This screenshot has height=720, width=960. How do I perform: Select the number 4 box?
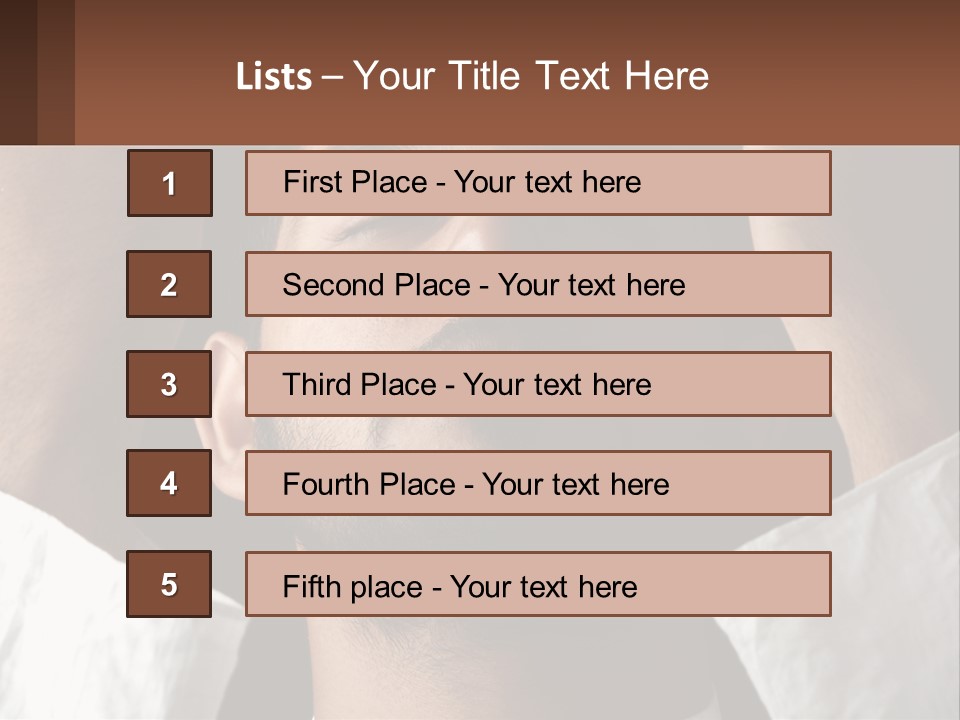(x=169, y=483)
